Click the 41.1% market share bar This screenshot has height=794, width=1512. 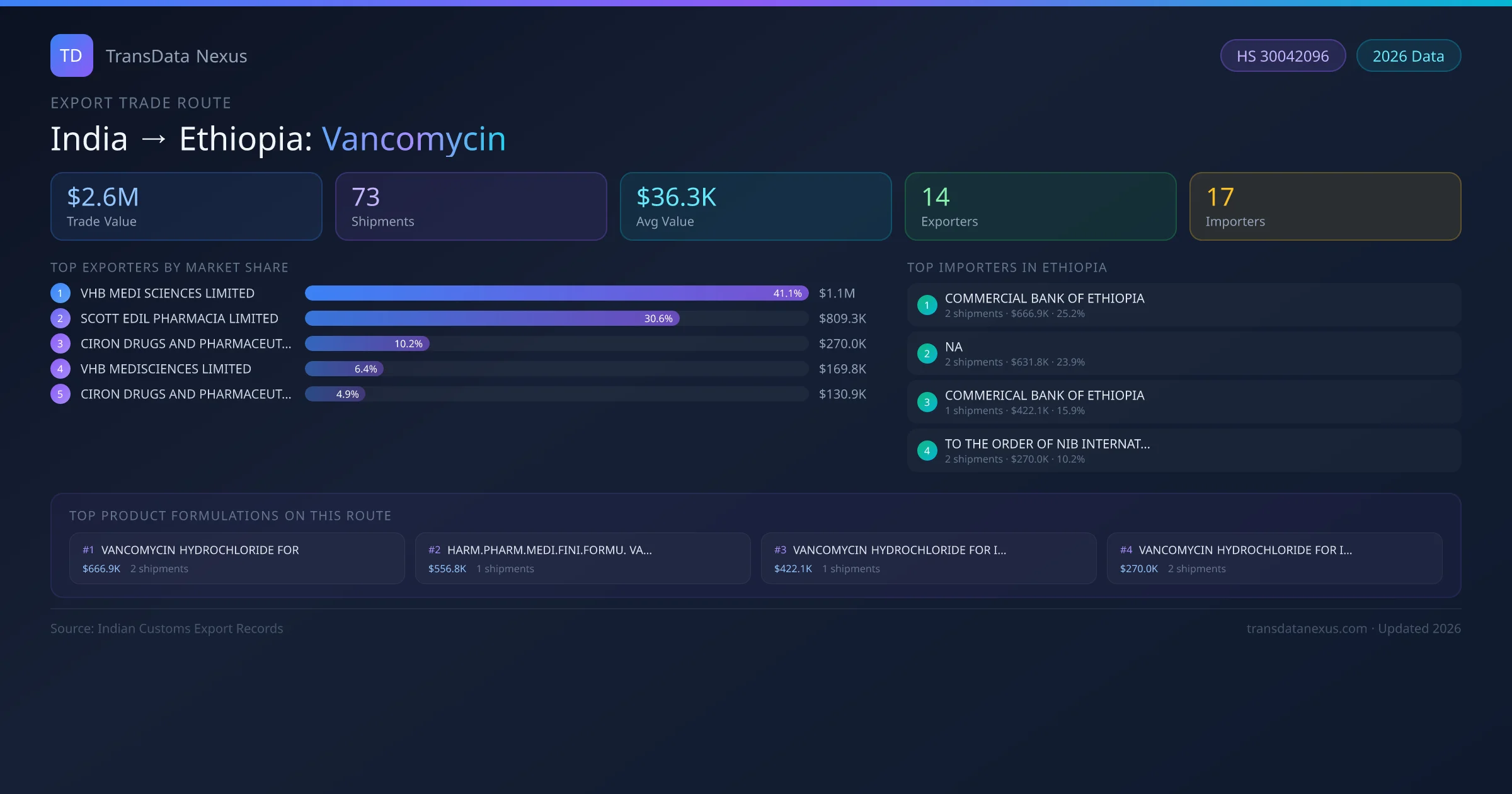tap(556, 293)
